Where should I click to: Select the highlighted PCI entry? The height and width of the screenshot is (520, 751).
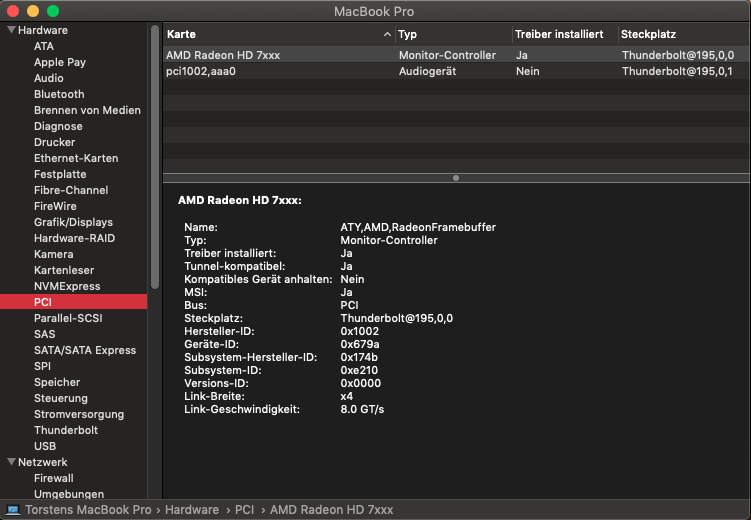tap(74, 302)
